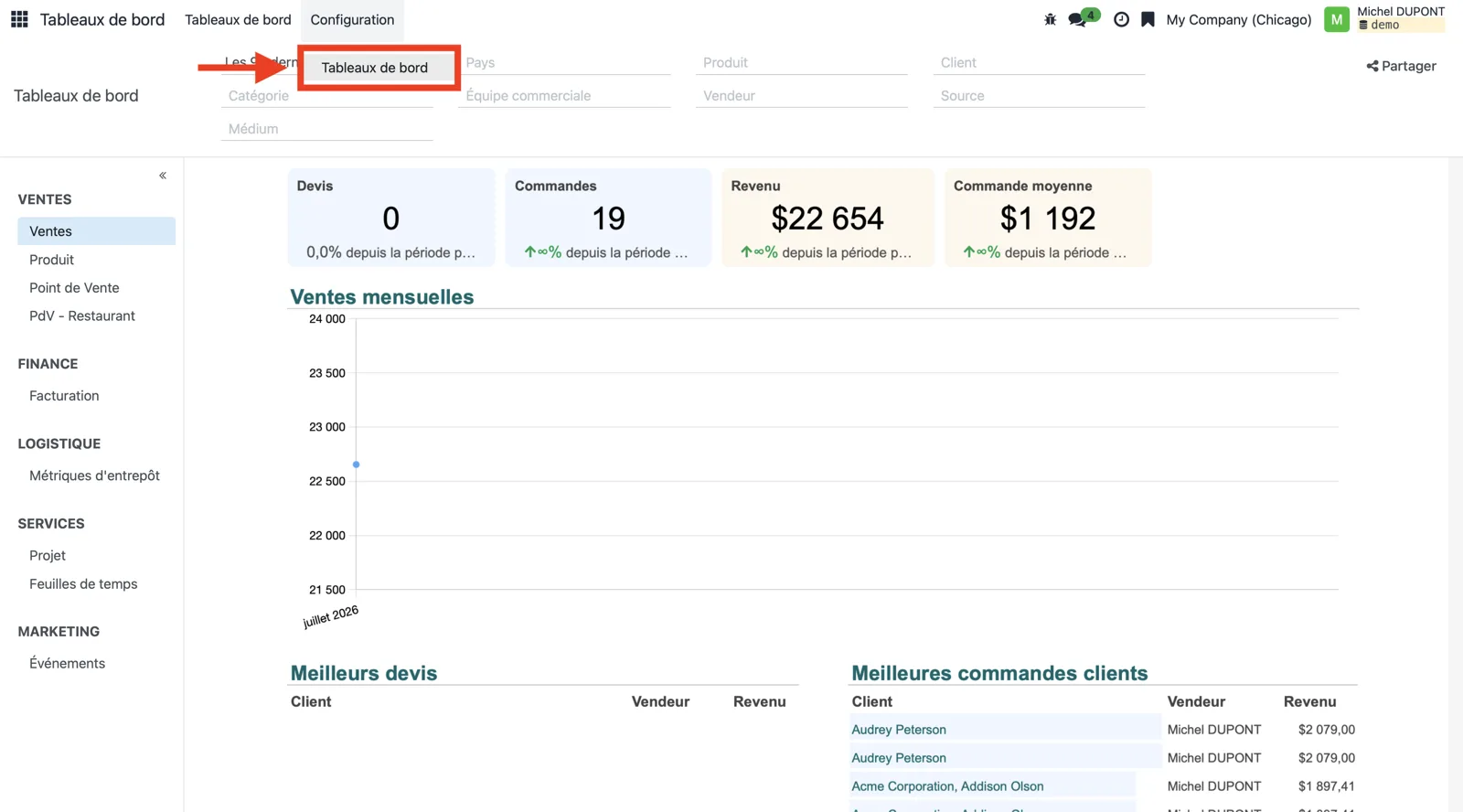
Task: Collapse the sidebar with double-chevron icon
Action: (163, 176)
